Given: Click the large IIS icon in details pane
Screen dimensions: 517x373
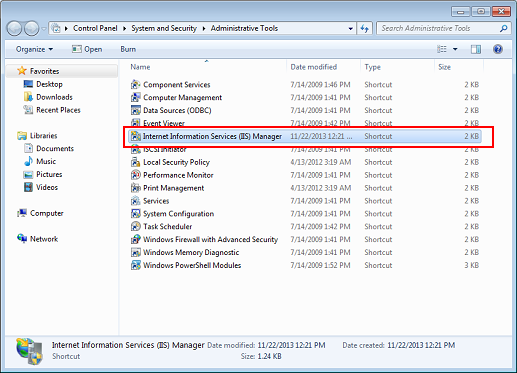Looking at the screenshot, I should [29, 352].
